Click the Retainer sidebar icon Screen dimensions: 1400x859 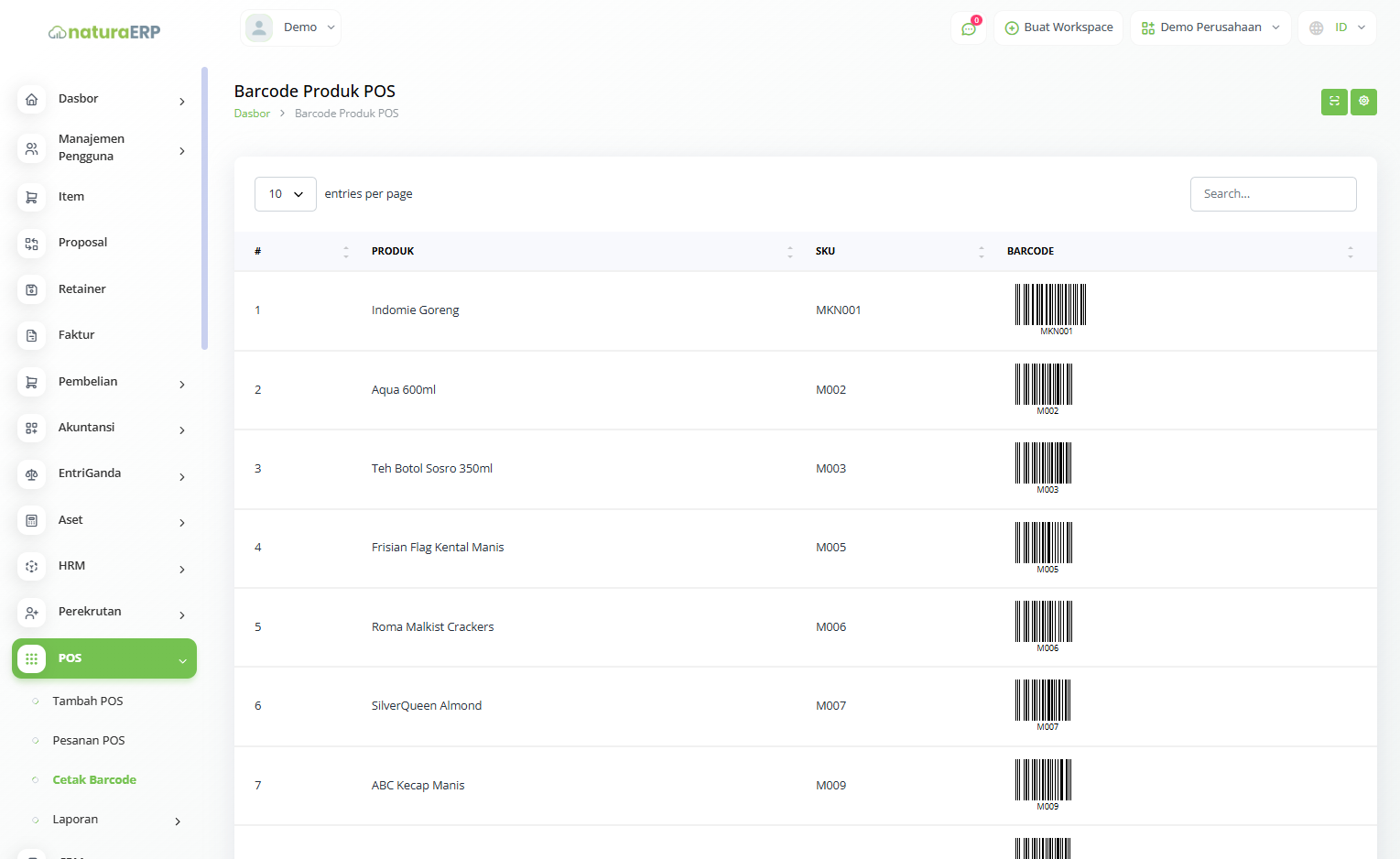pos(32,289)
